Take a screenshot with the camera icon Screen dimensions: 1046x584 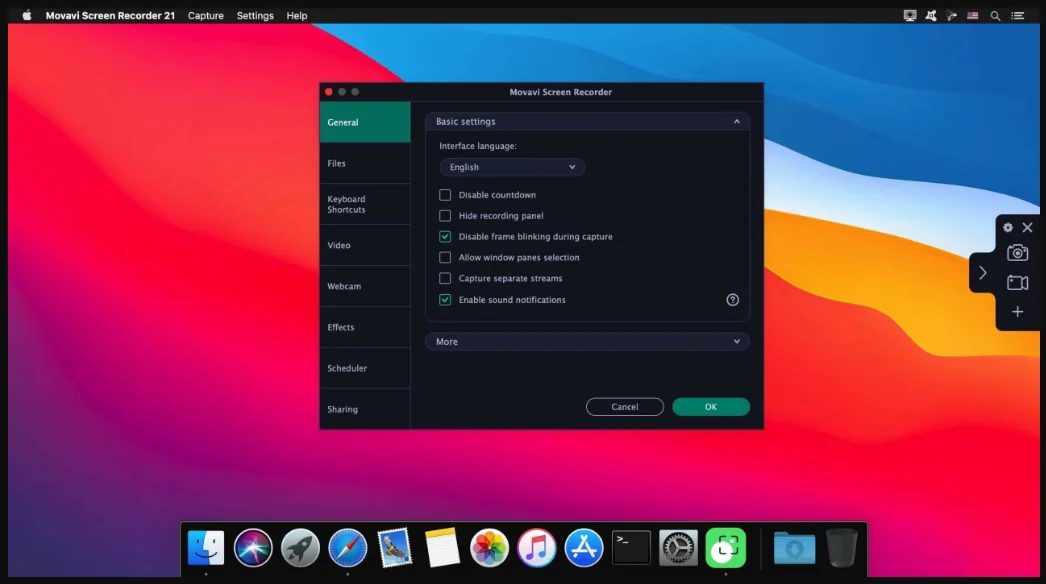coord(1017,253)
